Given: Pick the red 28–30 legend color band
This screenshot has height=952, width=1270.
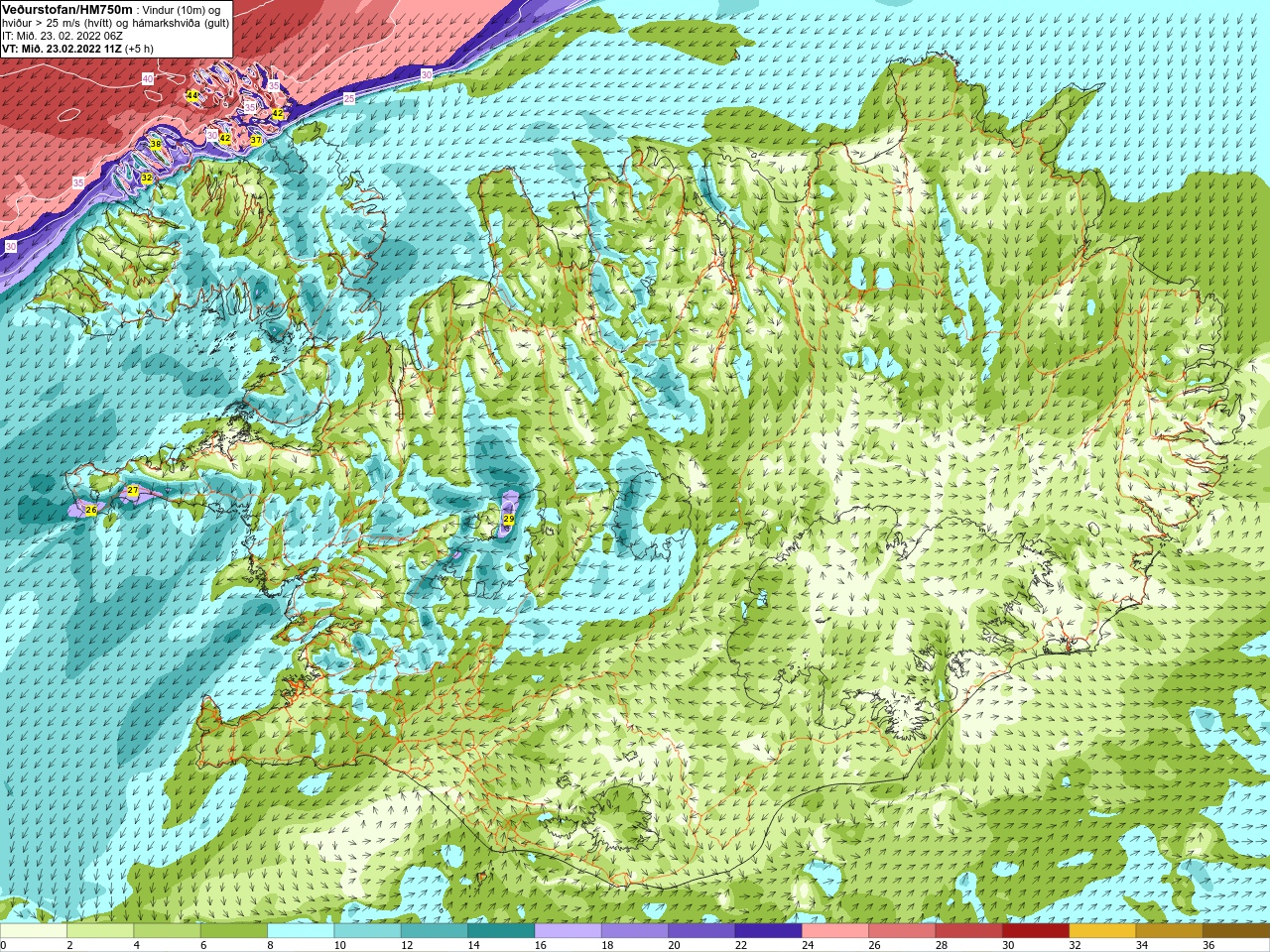Looking at the screenshot, I should tap(968, 931).
